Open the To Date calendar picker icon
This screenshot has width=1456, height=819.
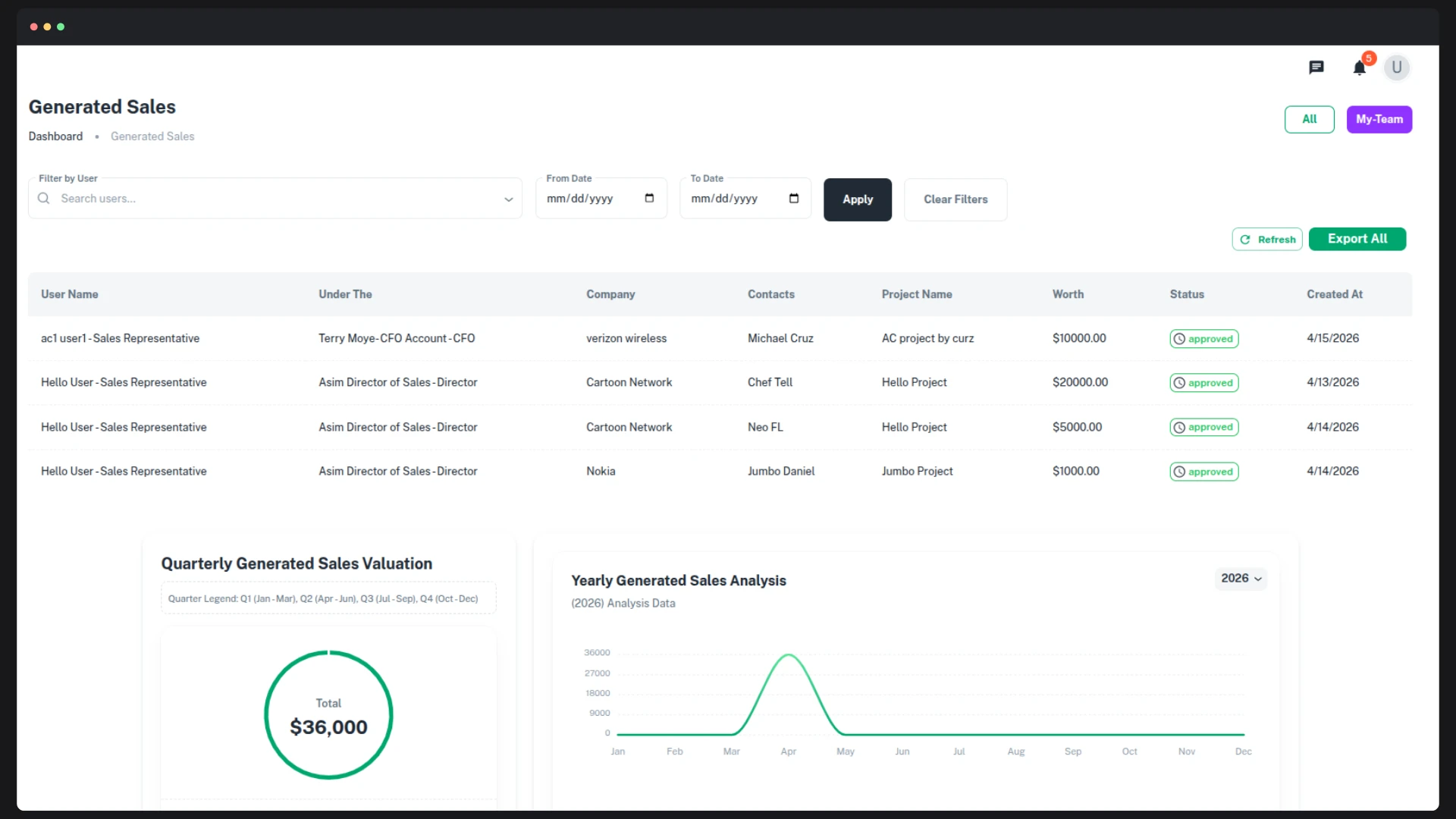pos(794,199)
